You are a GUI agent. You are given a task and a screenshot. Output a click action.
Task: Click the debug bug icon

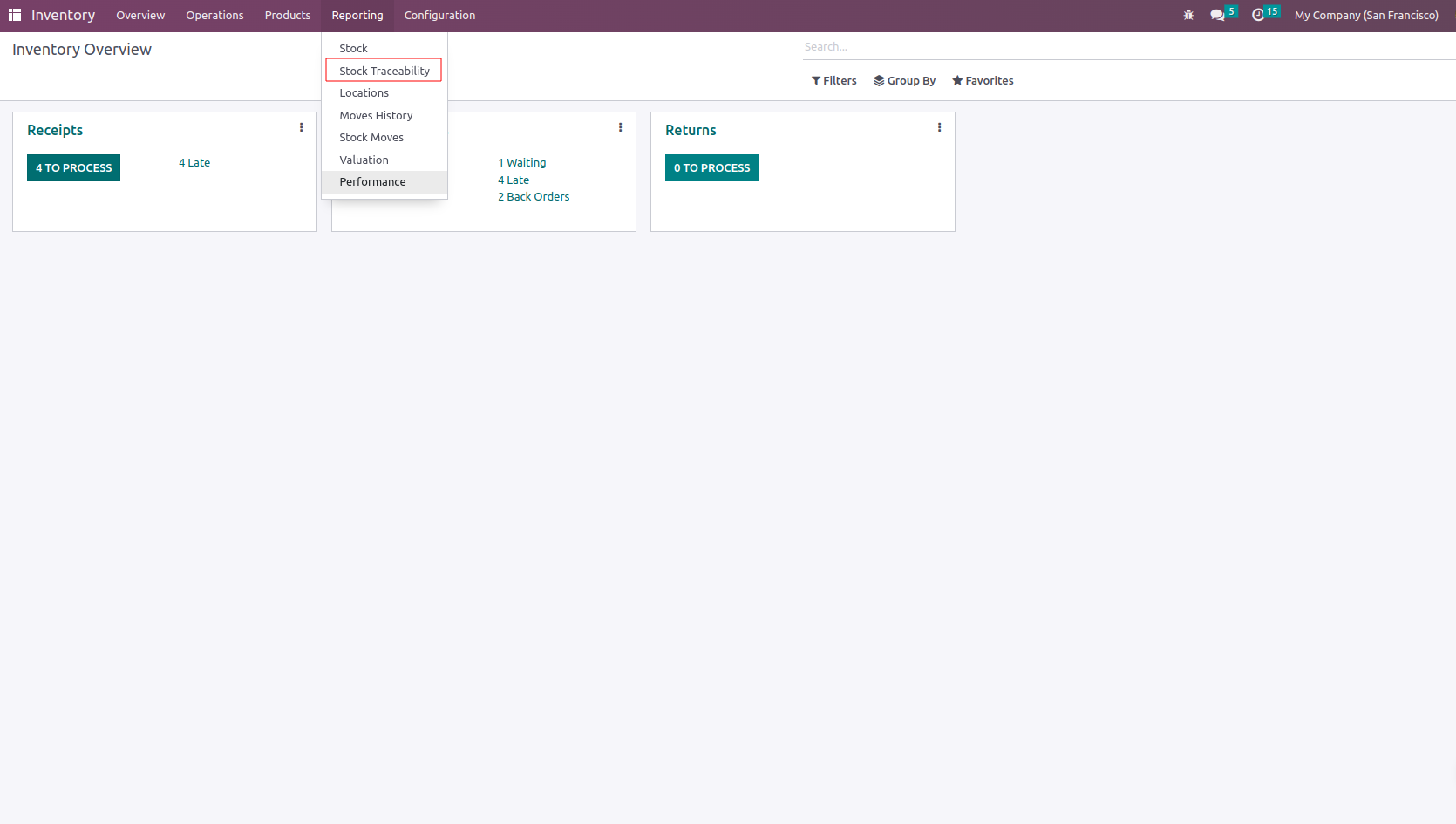pyautogui.click(x=1188, y=15)
